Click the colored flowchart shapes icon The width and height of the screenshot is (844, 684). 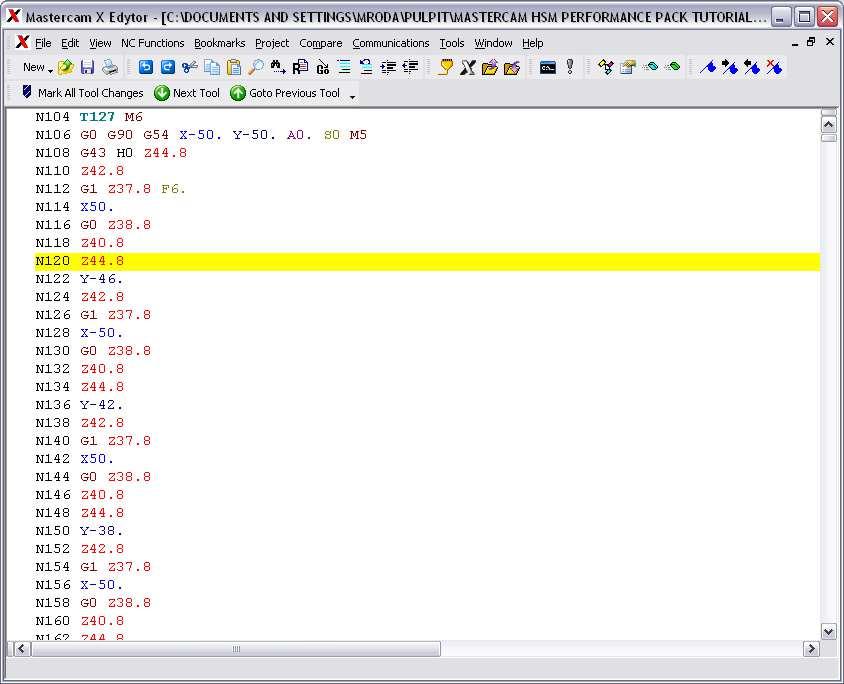click(x=606, y=67)
